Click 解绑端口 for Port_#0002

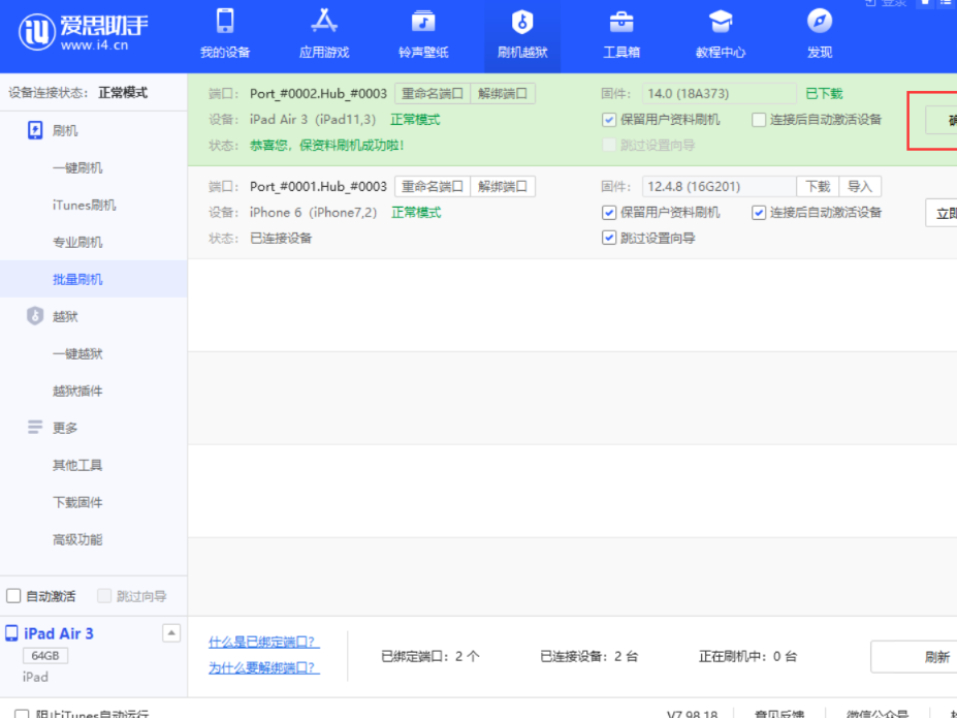pos(503,93)
